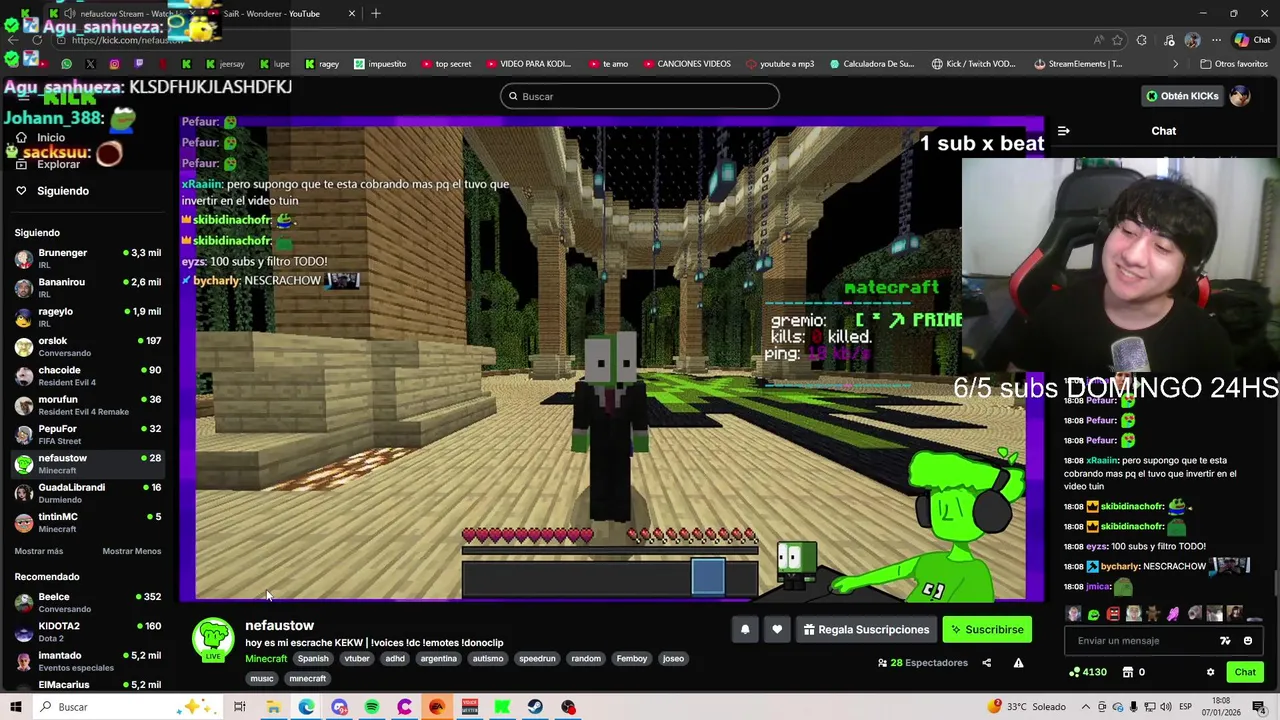Click Regala Suscripciones button

[x=866, y=630]
